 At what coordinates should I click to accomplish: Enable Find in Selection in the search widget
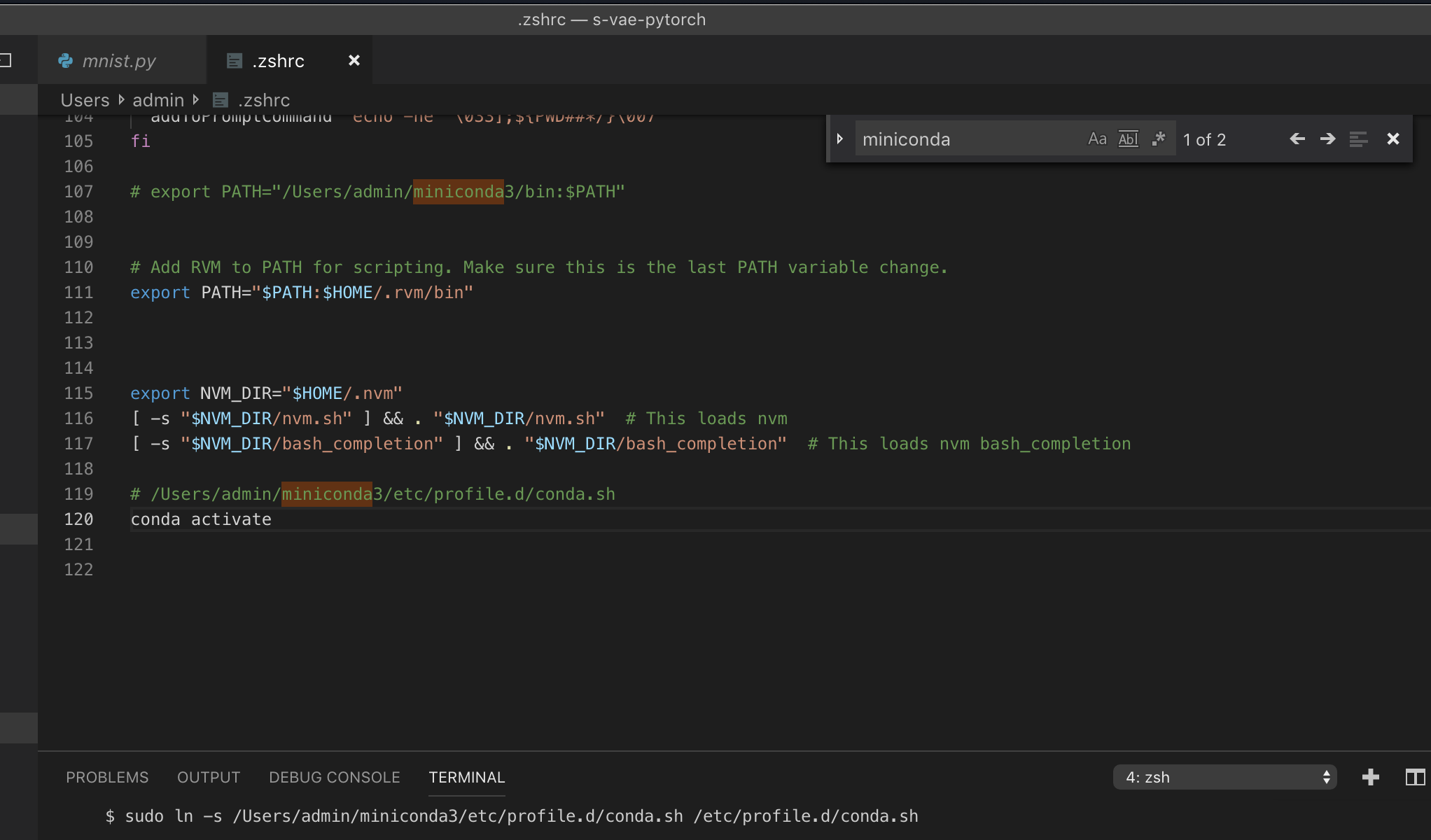click(x=1359, y=139)
